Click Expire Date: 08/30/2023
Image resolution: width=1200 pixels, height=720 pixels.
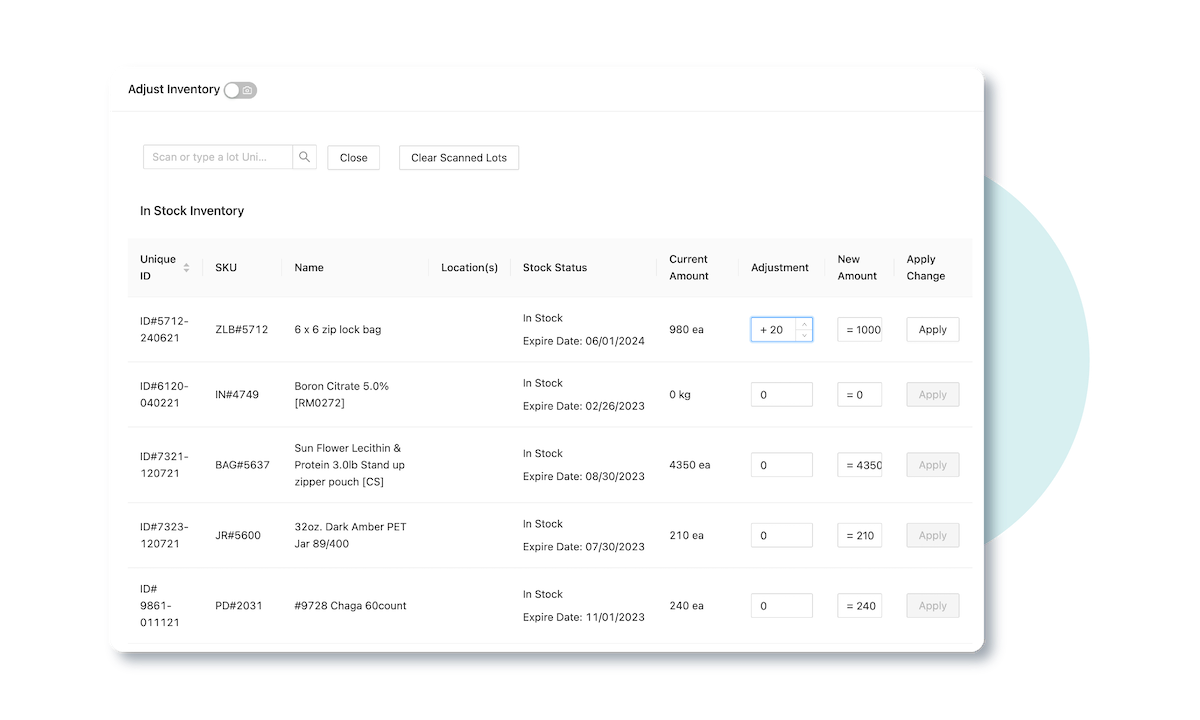[x=584, y=477]
